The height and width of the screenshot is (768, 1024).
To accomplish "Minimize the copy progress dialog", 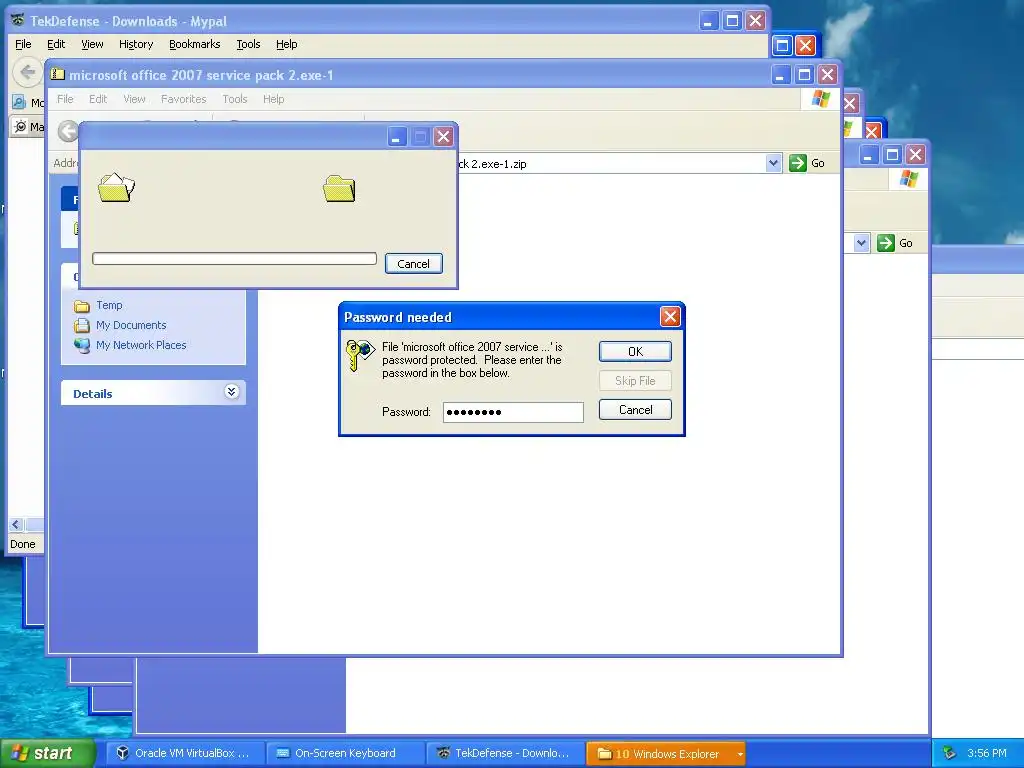I will pos(396,136).
